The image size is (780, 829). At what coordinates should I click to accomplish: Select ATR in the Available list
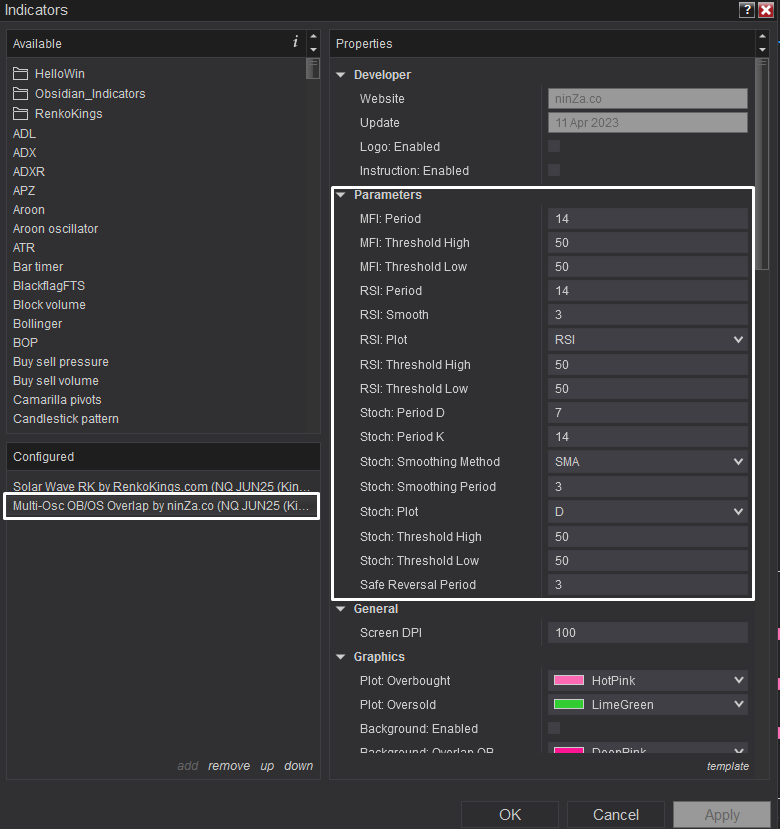pyautogui.click(x=24, y=248)
